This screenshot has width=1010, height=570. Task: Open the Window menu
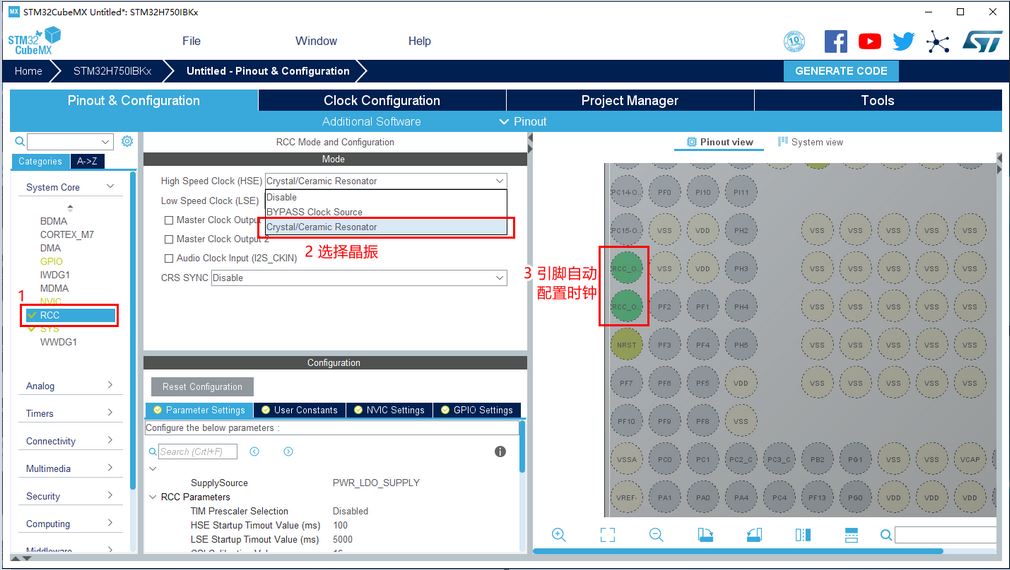pos(316,41)
